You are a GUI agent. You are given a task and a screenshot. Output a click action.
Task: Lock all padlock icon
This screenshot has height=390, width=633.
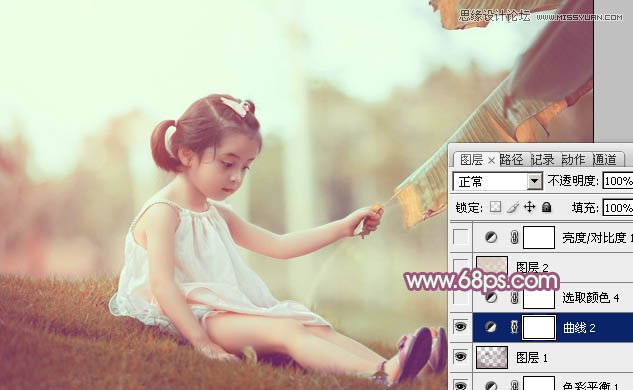[x=546, y=207]
